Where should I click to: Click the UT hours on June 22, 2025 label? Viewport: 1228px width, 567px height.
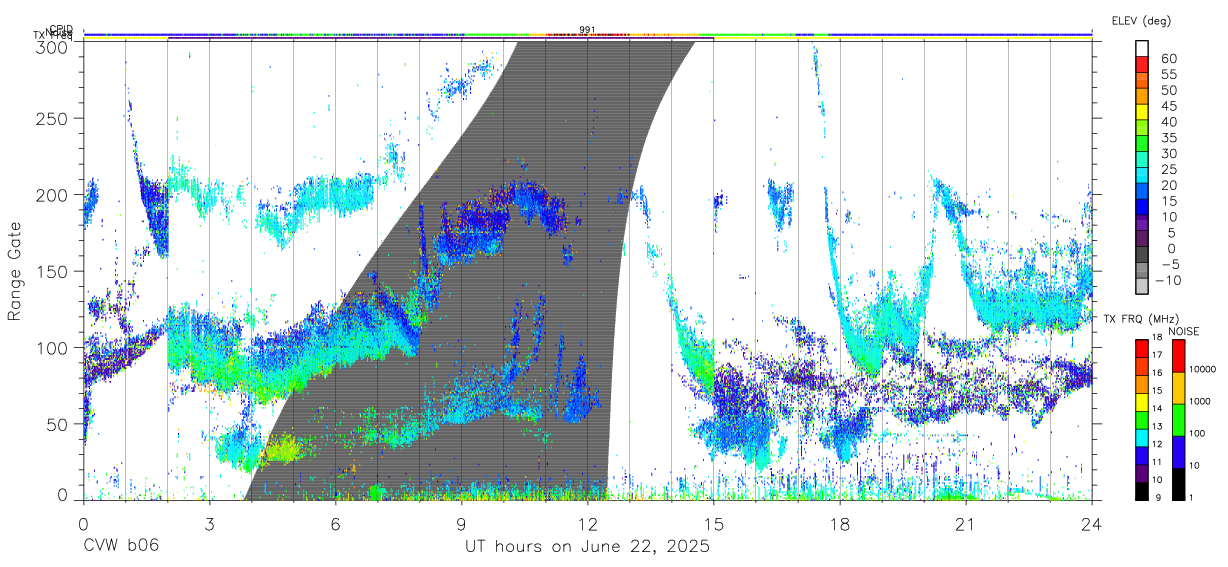click(x=587, y=547)
